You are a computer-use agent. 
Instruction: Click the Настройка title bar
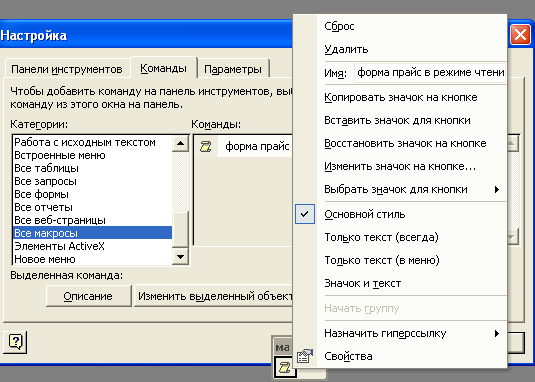click(x=147, y=35)
